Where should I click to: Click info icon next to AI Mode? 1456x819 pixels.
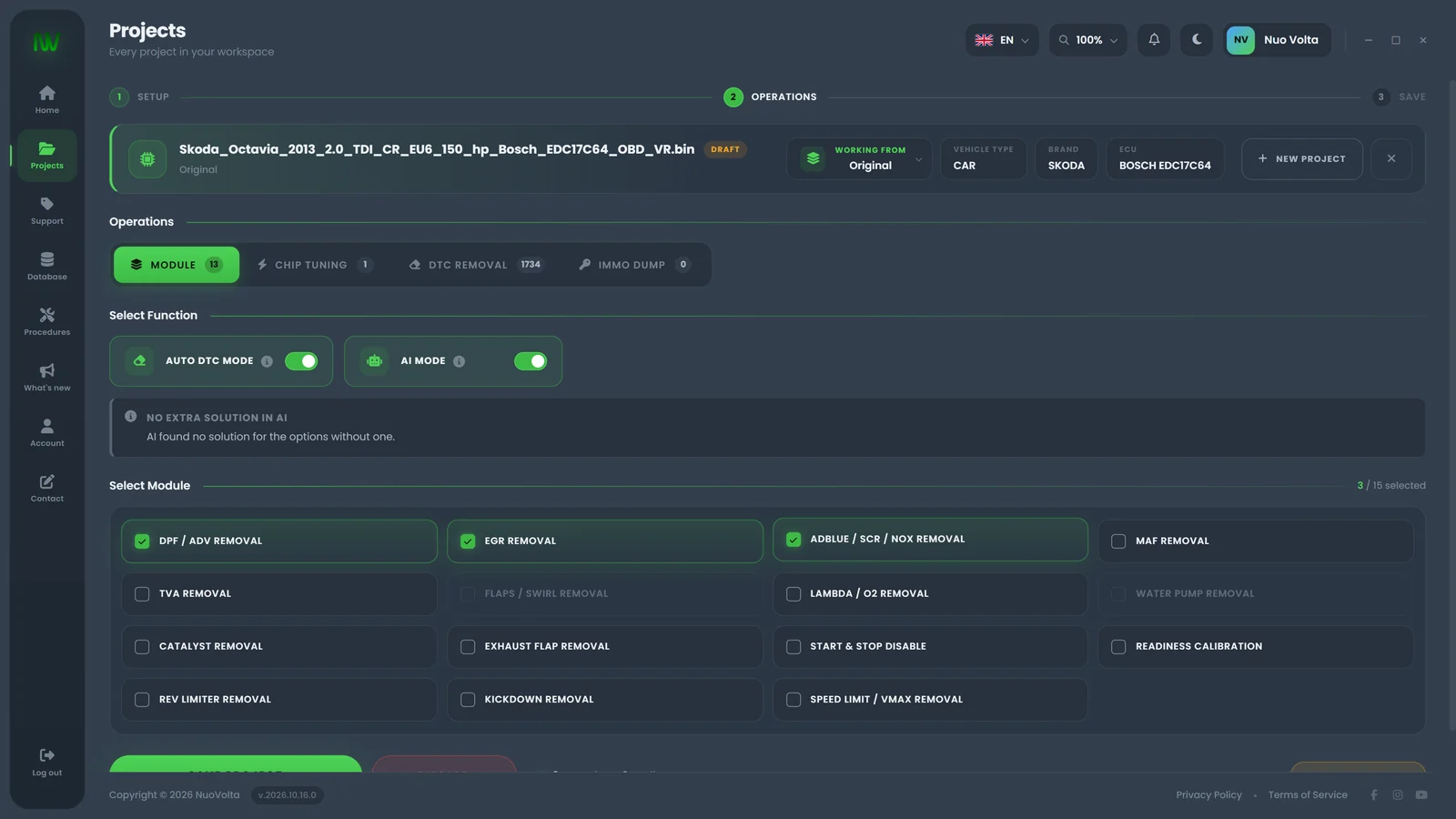(459, 361)
